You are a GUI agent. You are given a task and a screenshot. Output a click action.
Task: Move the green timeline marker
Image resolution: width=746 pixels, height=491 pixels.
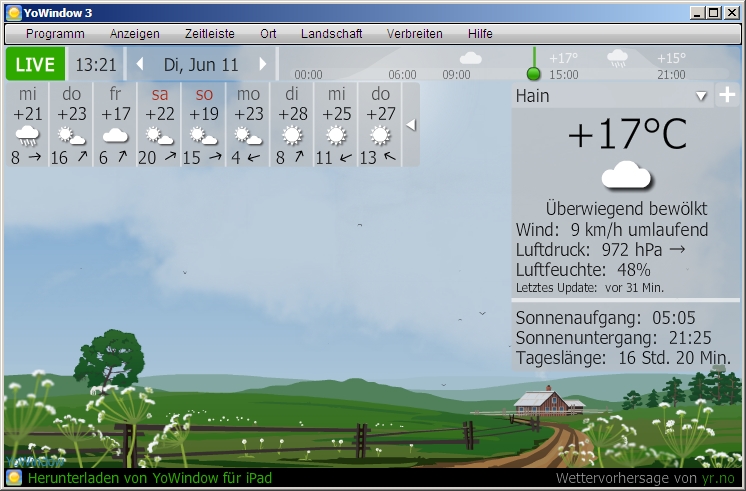pos(534,74)
